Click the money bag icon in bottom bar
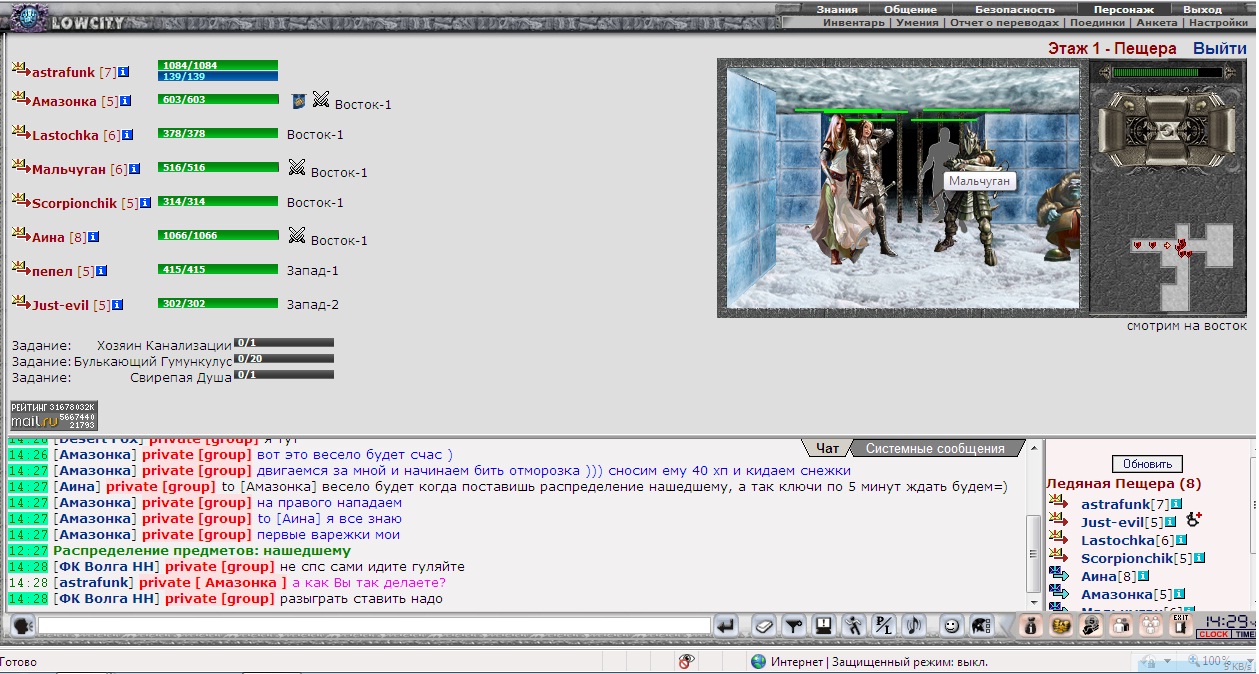Screen dimensions: 1259x674 click(1033, 626)
